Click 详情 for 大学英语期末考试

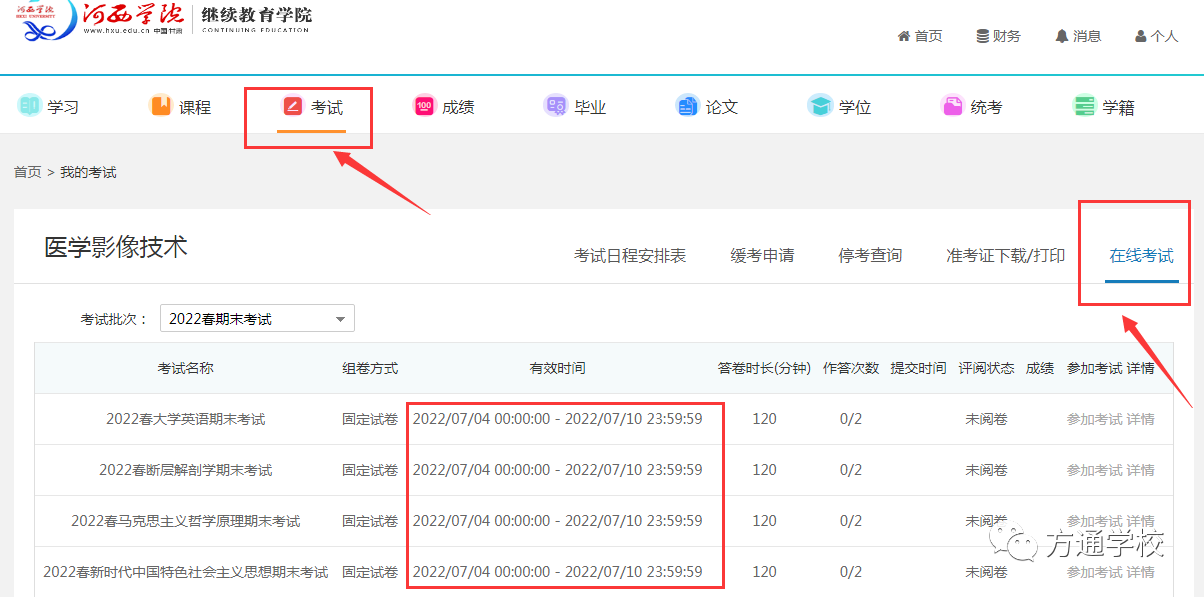coord(1141,419)
